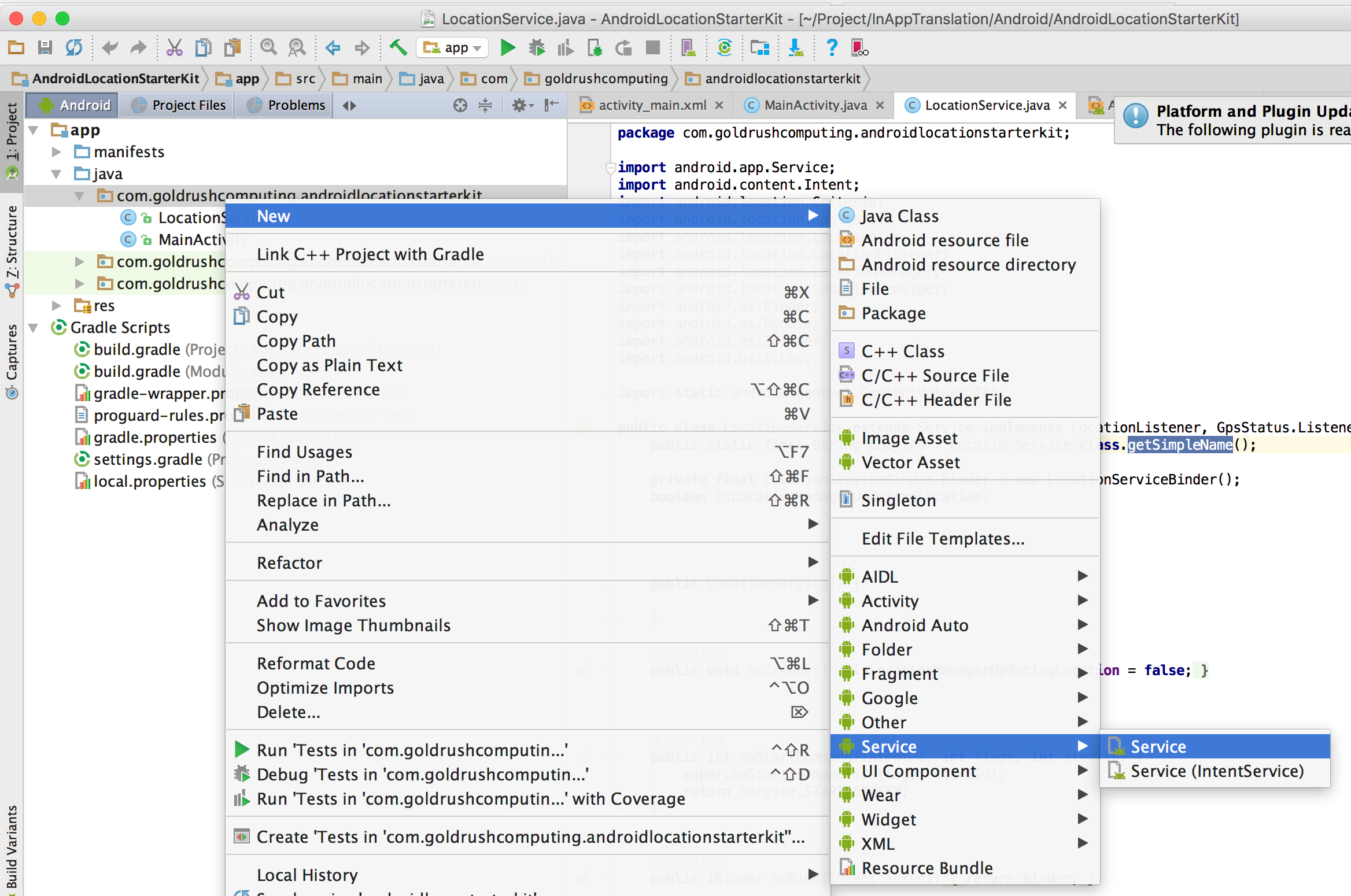Select C++ Class menu entry
Screen dimensions: 1351x896
coord(965,351)
